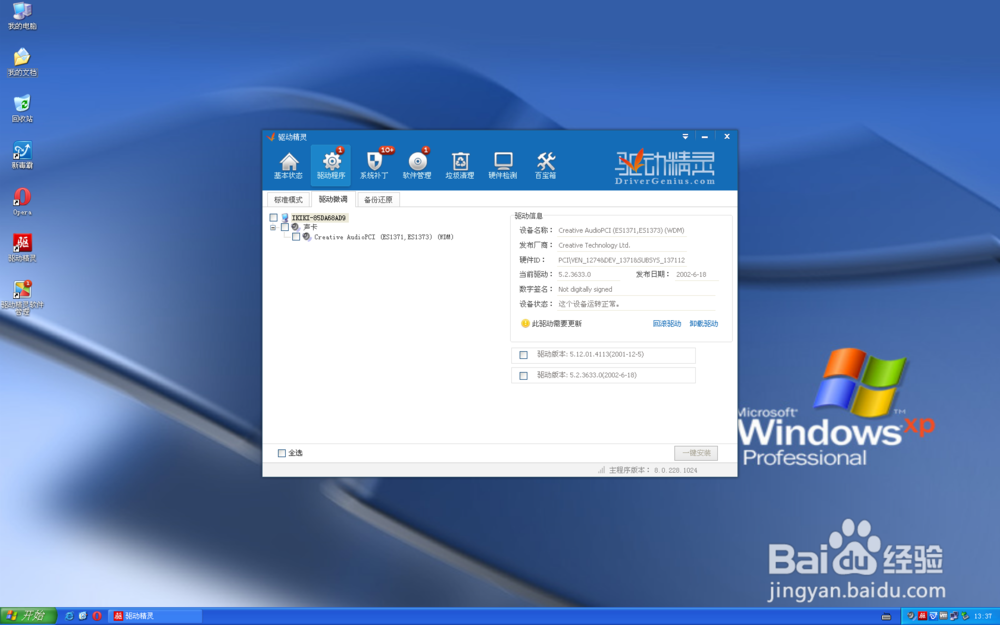Open the 基本状态 home section
This screenshot has width=1000, height=625.
click(288, 166)
